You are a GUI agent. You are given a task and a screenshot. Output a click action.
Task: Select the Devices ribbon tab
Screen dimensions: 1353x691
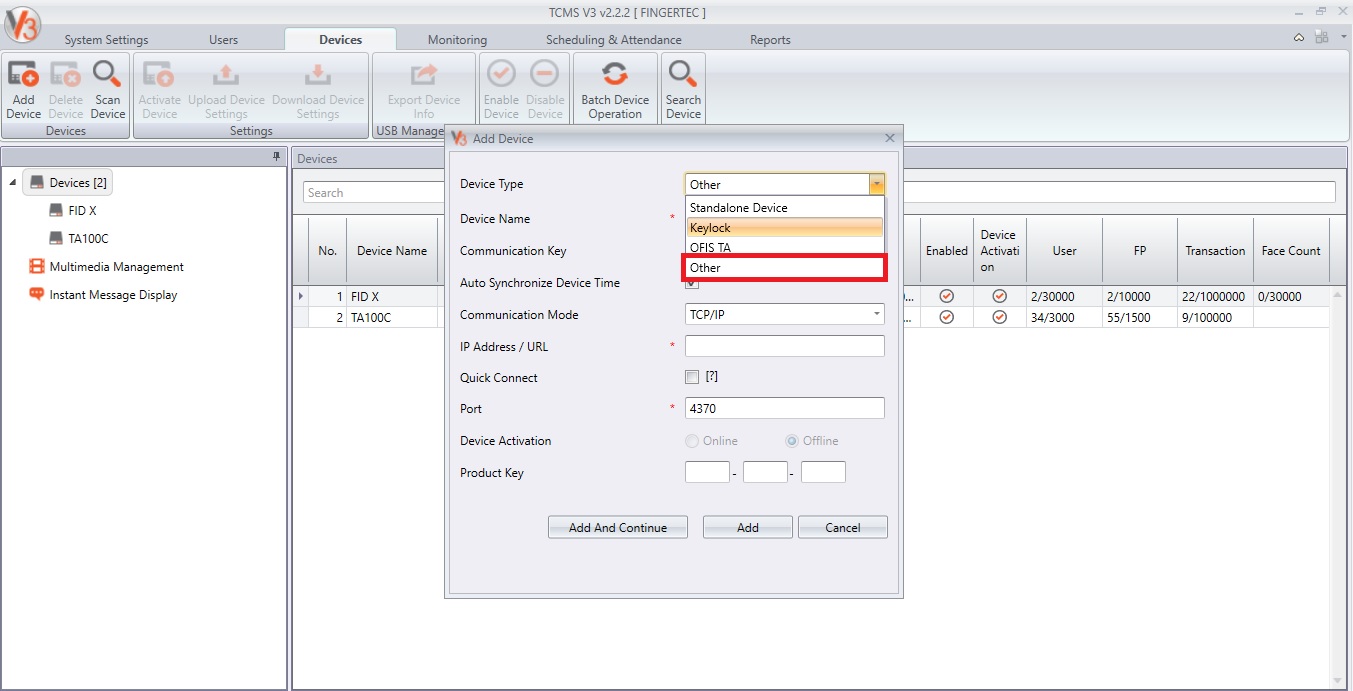pos(340,40)
